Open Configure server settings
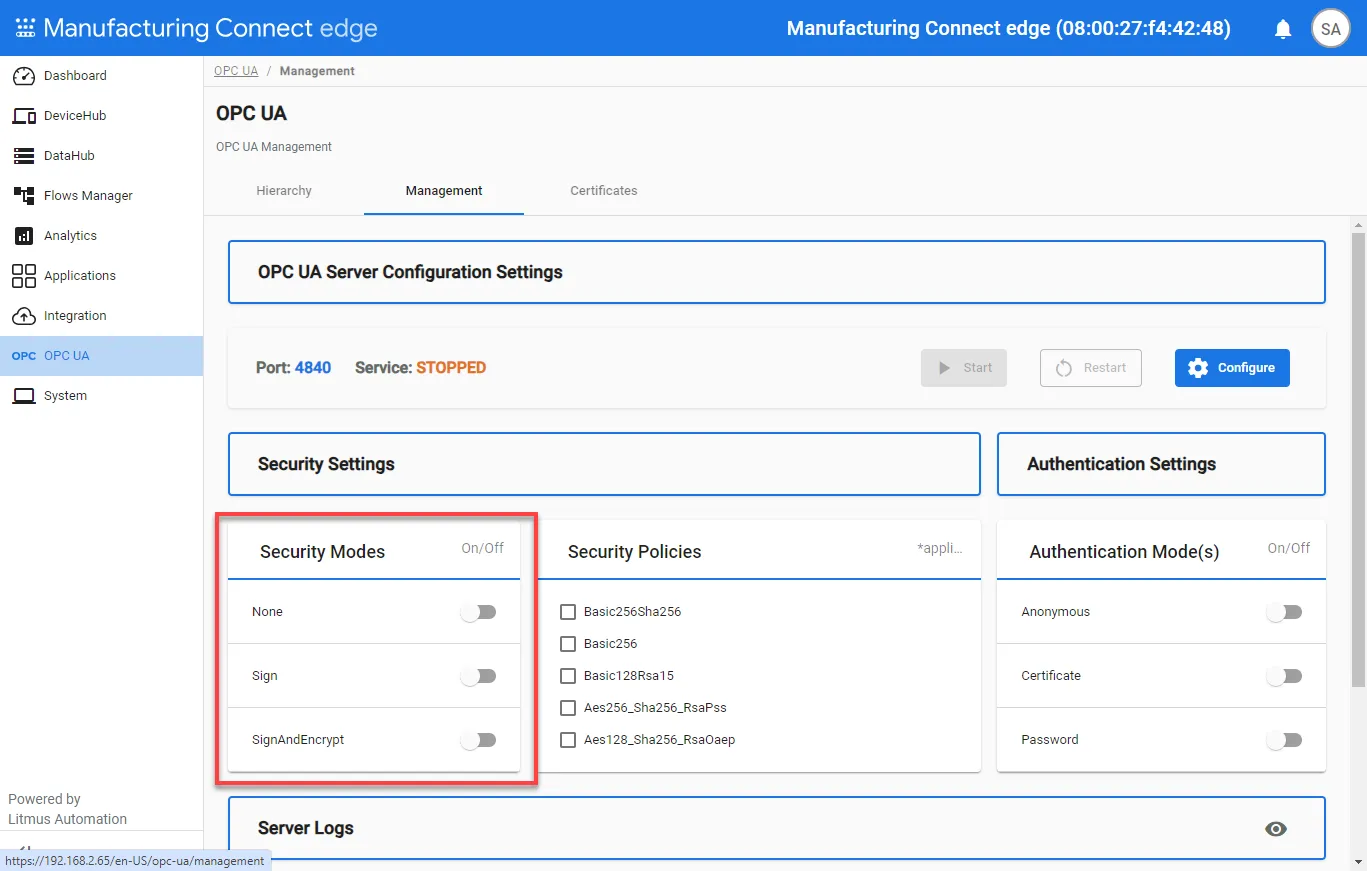The height and width of the screenshot is (871, 1367). (x=1232, y=368)
